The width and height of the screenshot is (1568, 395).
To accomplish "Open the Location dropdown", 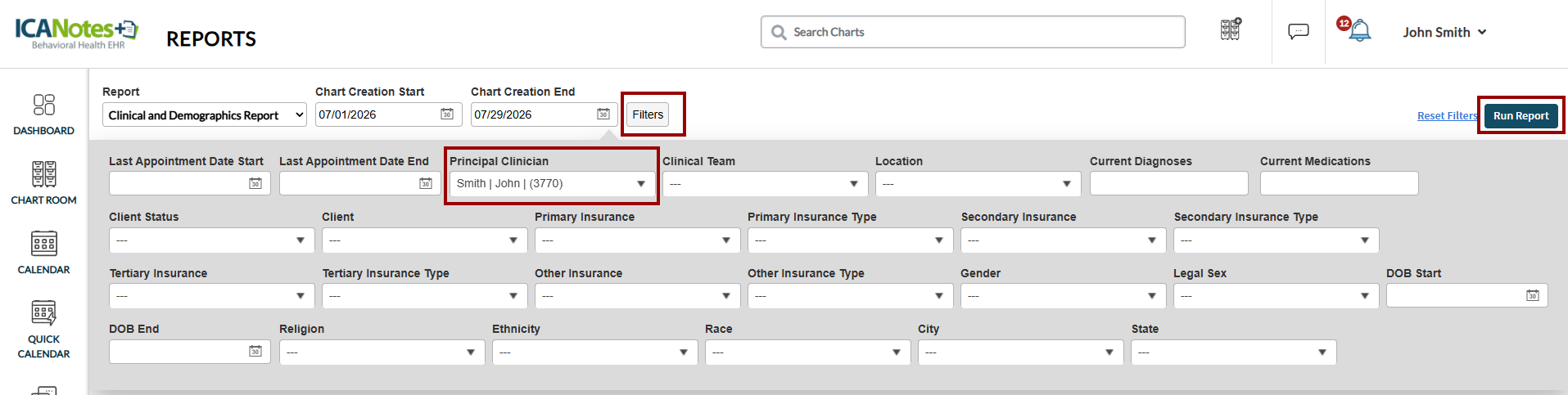I will coord(978,183).
